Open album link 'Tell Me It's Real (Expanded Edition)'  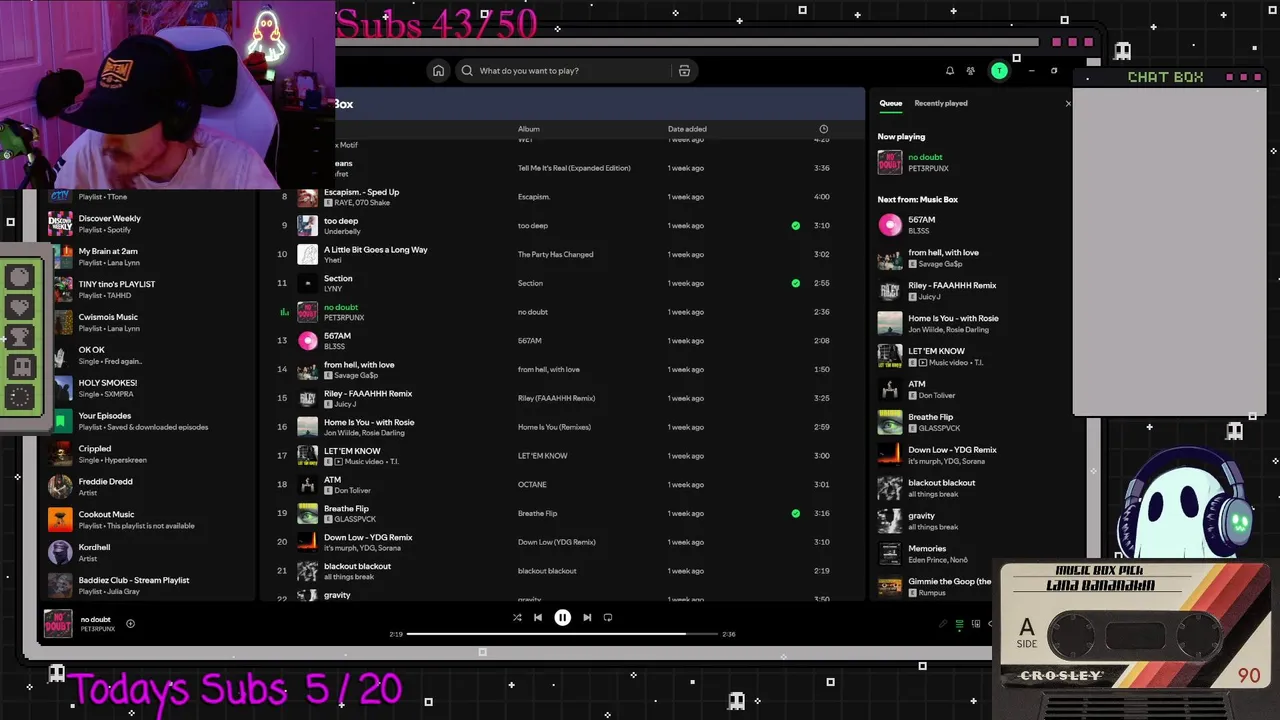pyautogui.click(x=574, y=168)
